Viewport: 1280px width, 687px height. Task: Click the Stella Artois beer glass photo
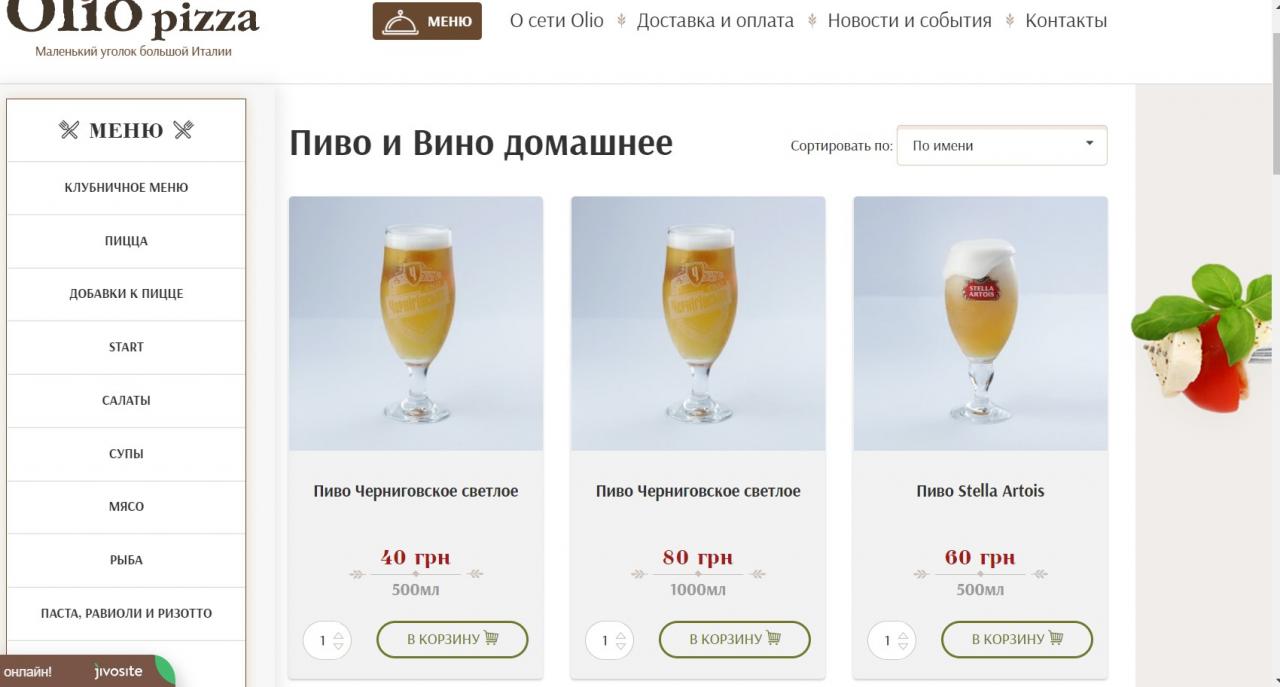980,323
